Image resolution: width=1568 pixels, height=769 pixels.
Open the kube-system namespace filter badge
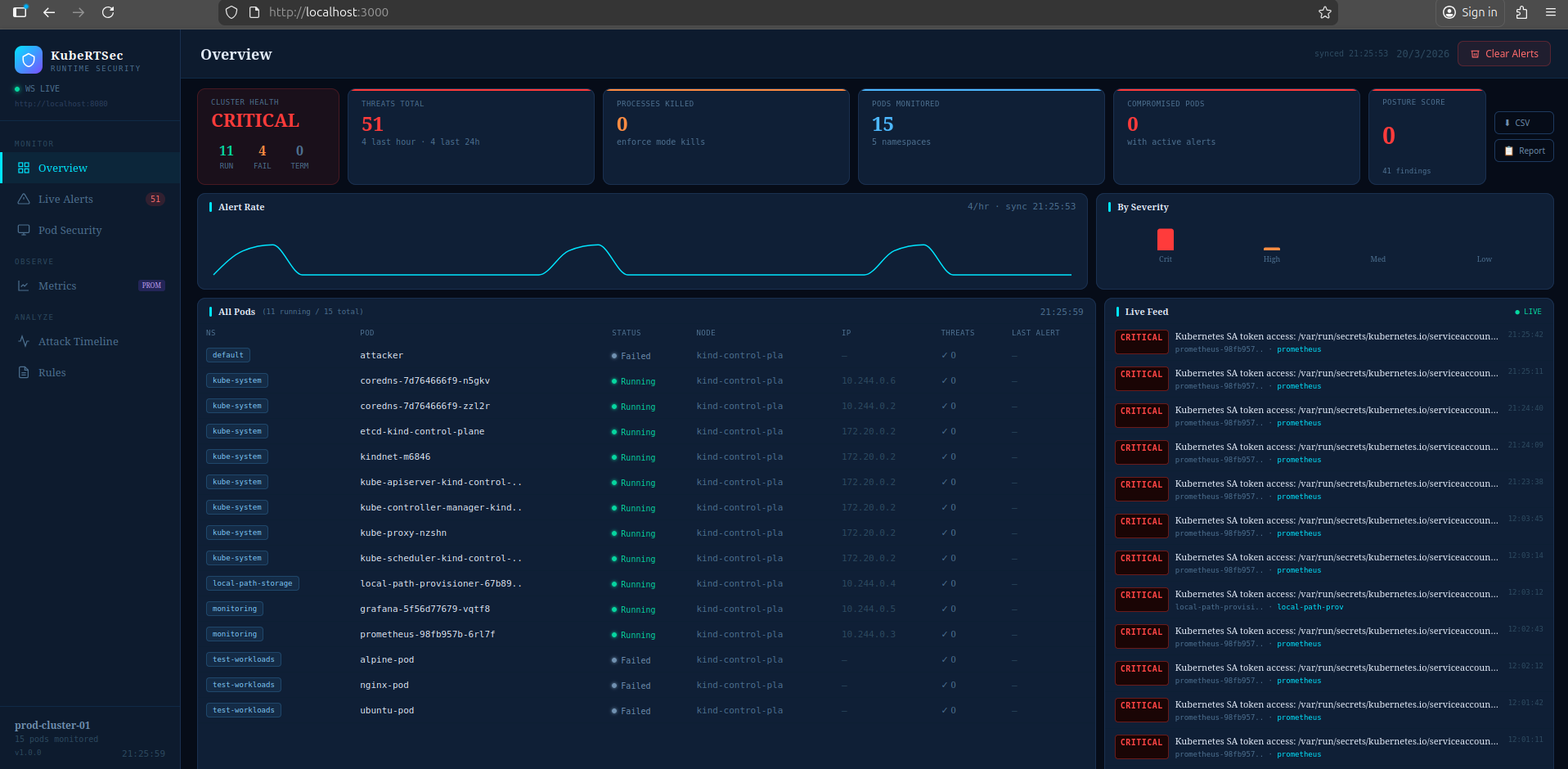[x=237, y=380]
